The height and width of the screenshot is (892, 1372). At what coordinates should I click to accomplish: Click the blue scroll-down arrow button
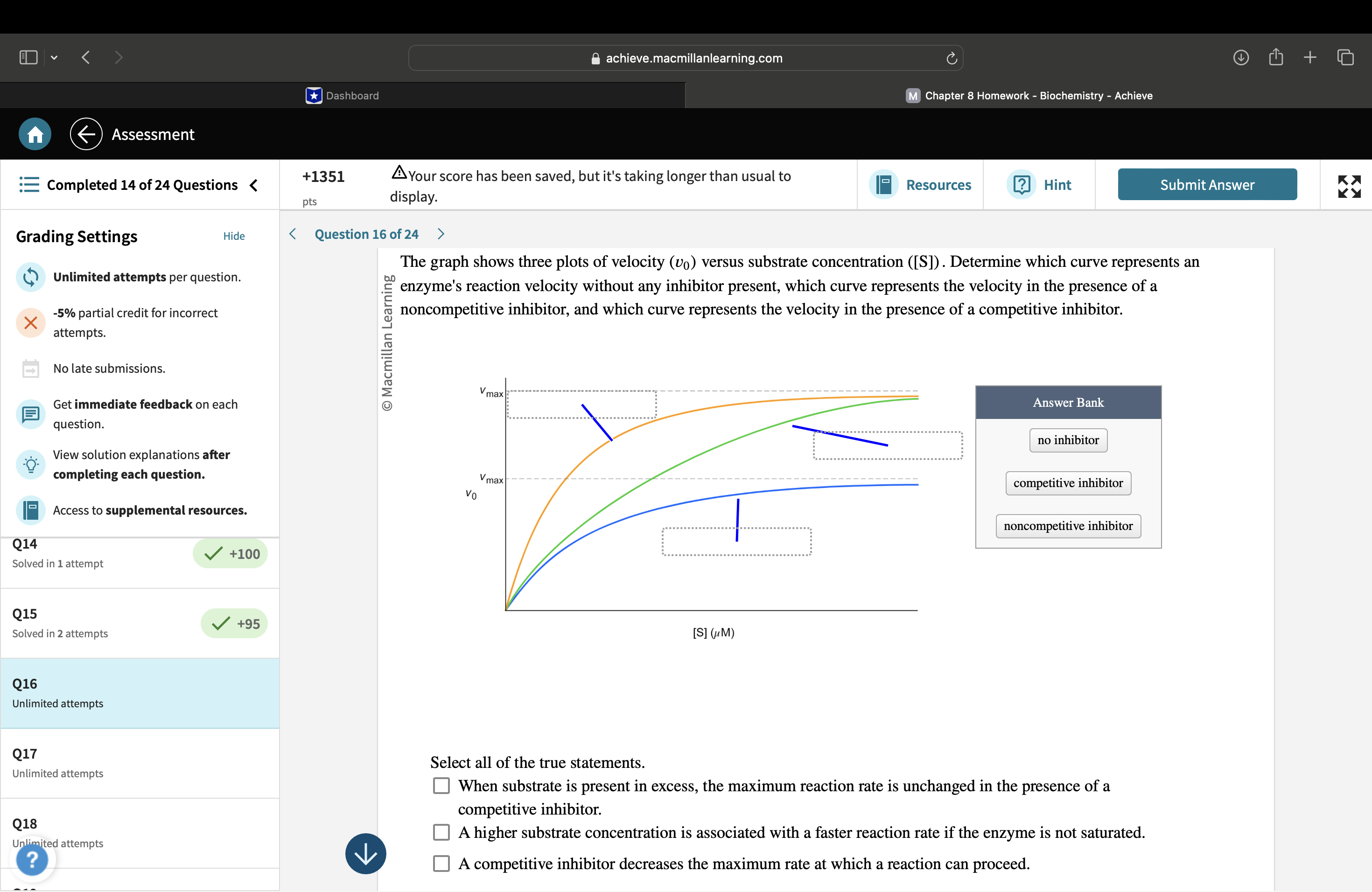pyautogui.click(x=365, y=853)
